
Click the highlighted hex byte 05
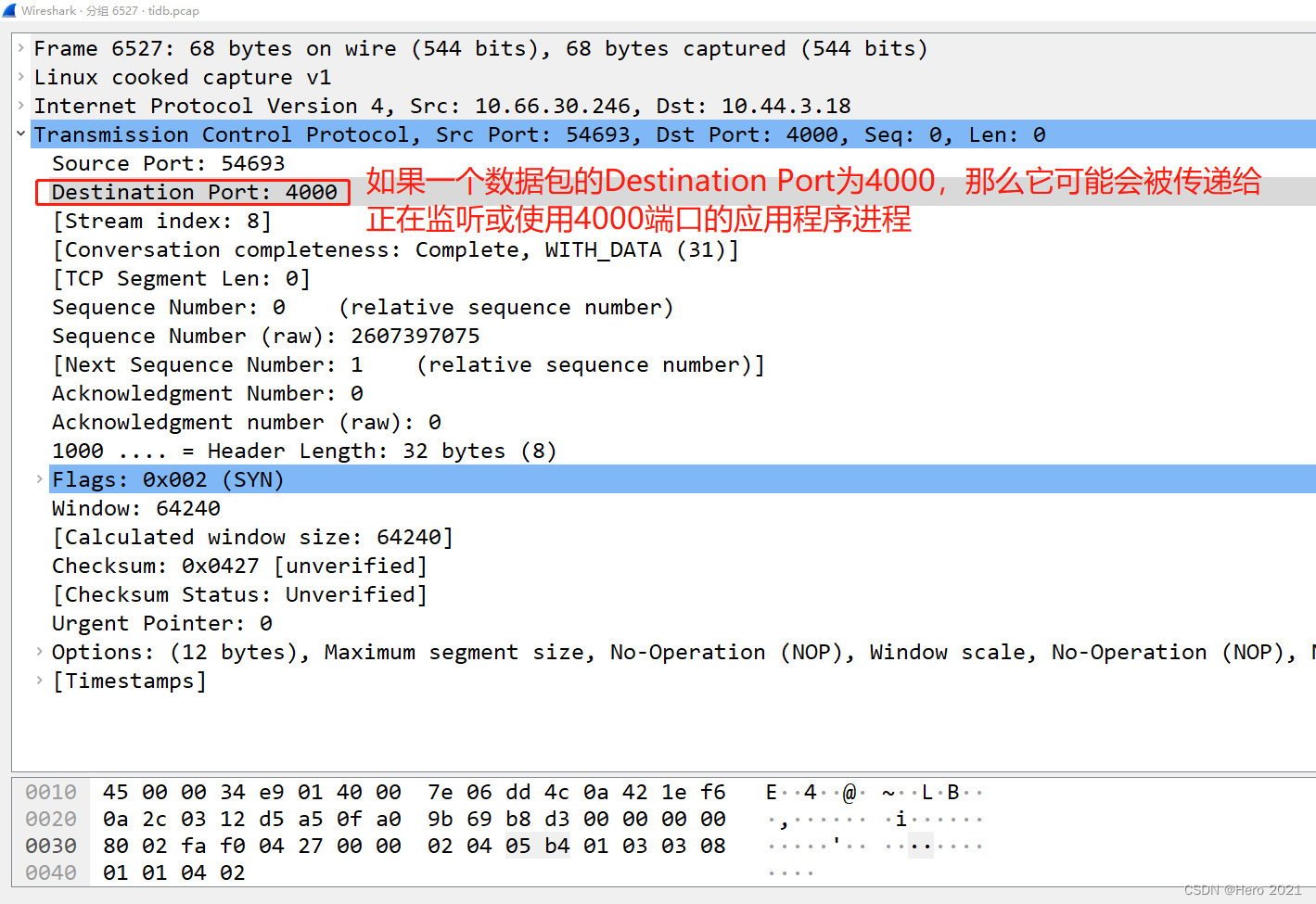coord(518,846)
